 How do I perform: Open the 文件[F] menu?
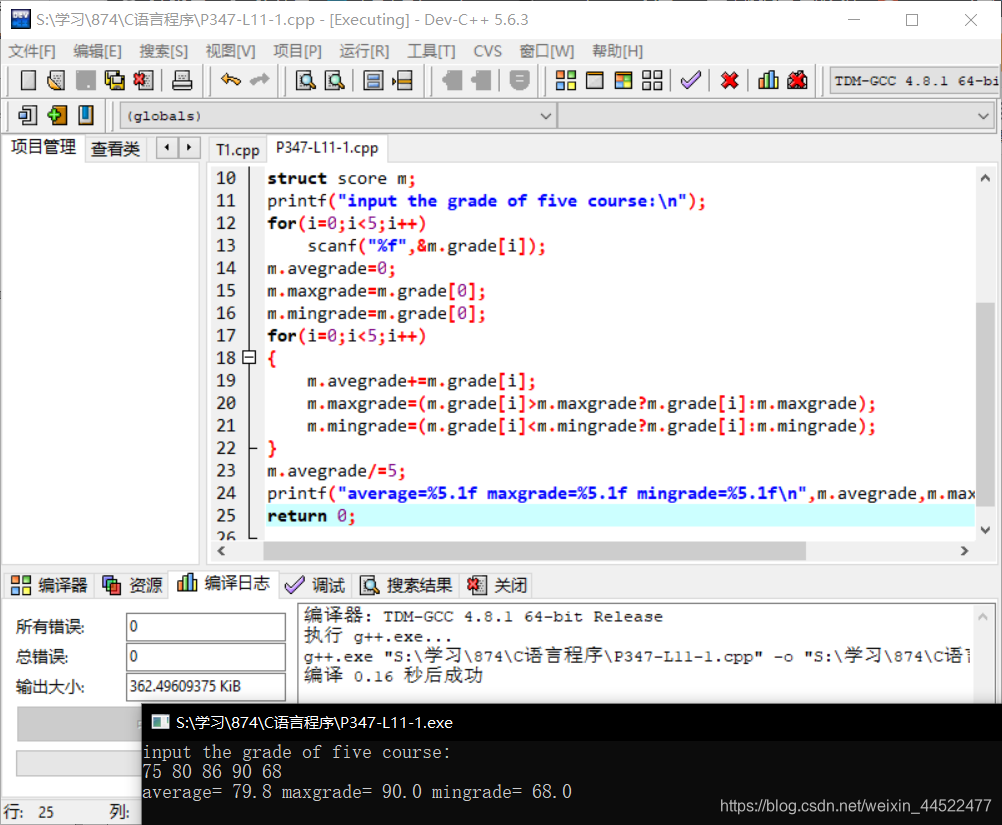[31, 51]
